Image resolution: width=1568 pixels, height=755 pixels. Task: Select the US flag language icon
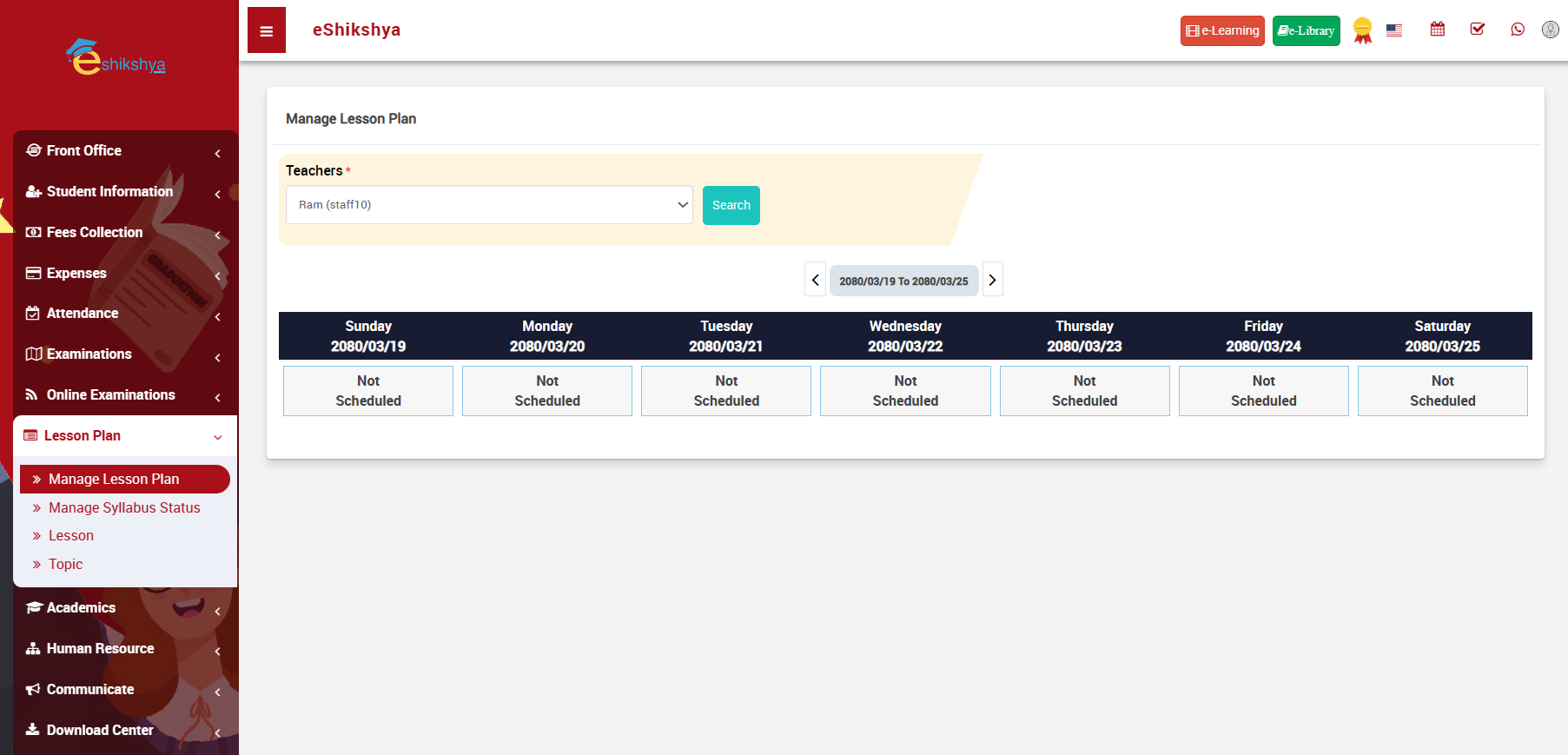pos(1393,30)
